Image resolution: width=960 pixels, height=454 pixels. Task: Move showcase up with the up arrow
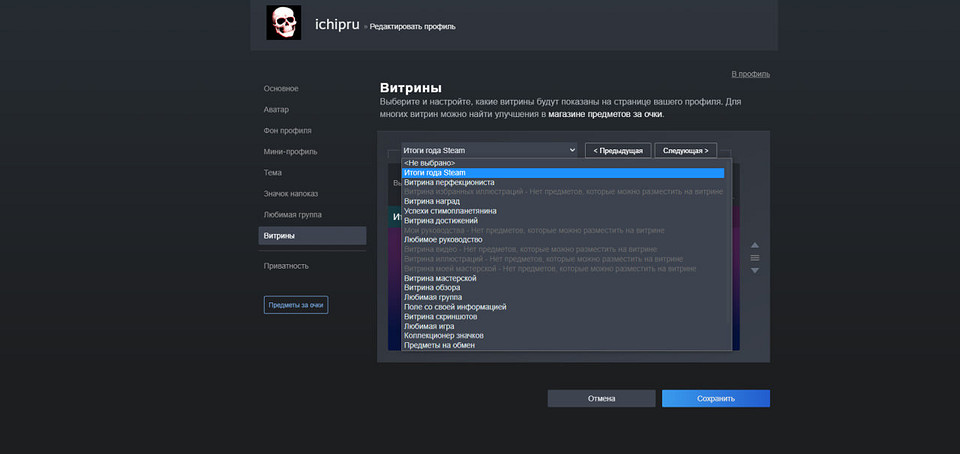[755, 245]
